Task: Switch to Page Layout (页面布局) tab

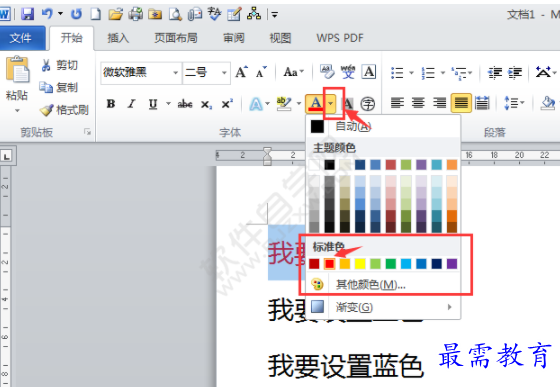Action: (x=176, y=38)
